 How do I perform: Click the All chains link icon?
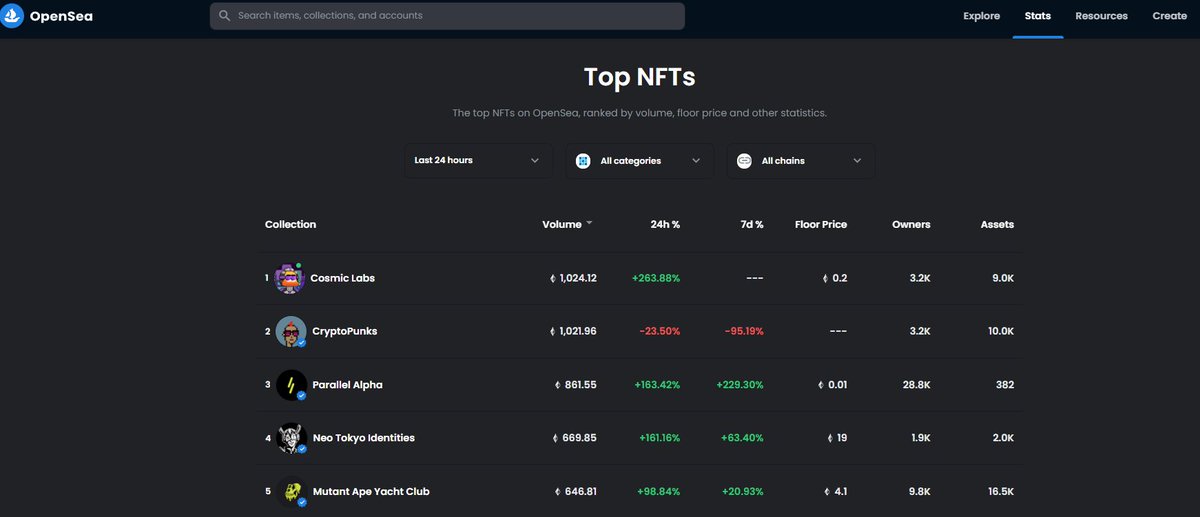[x=744, y=160]
